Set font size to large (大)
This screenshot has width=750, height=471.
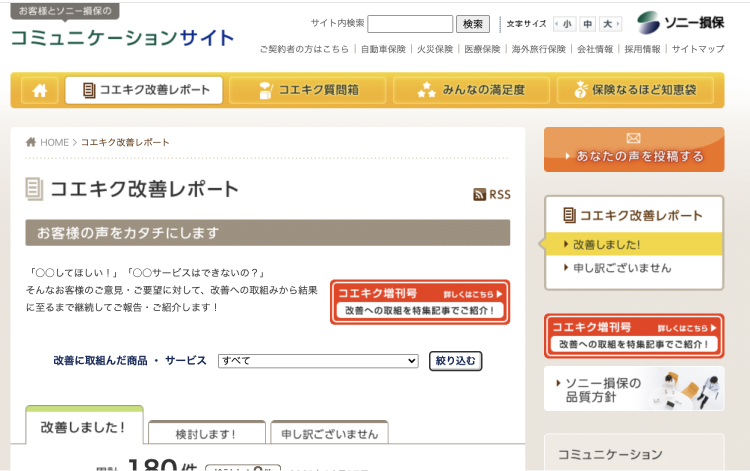(x=607, y=24)
